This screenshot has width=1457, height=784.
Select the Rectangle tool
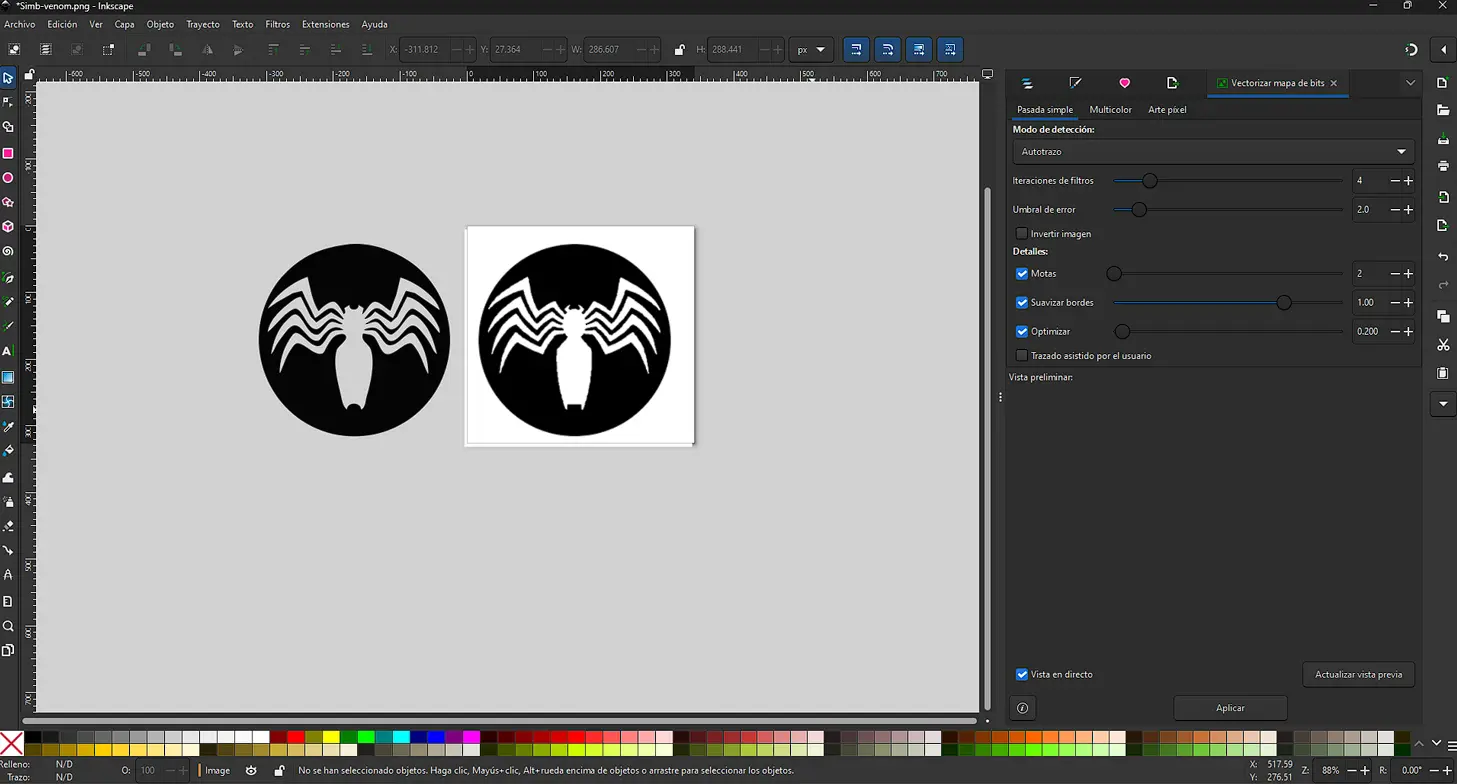point(8,153)
